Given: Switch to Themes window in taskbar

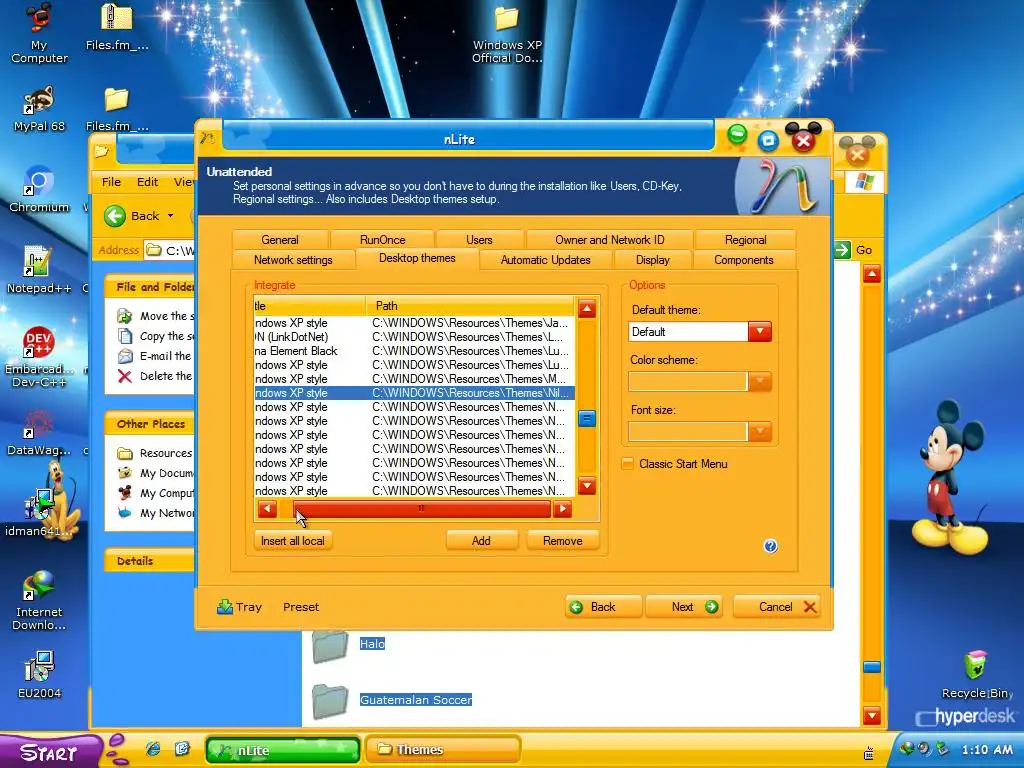Looking at the screenshot, I should tap(443, 749).
